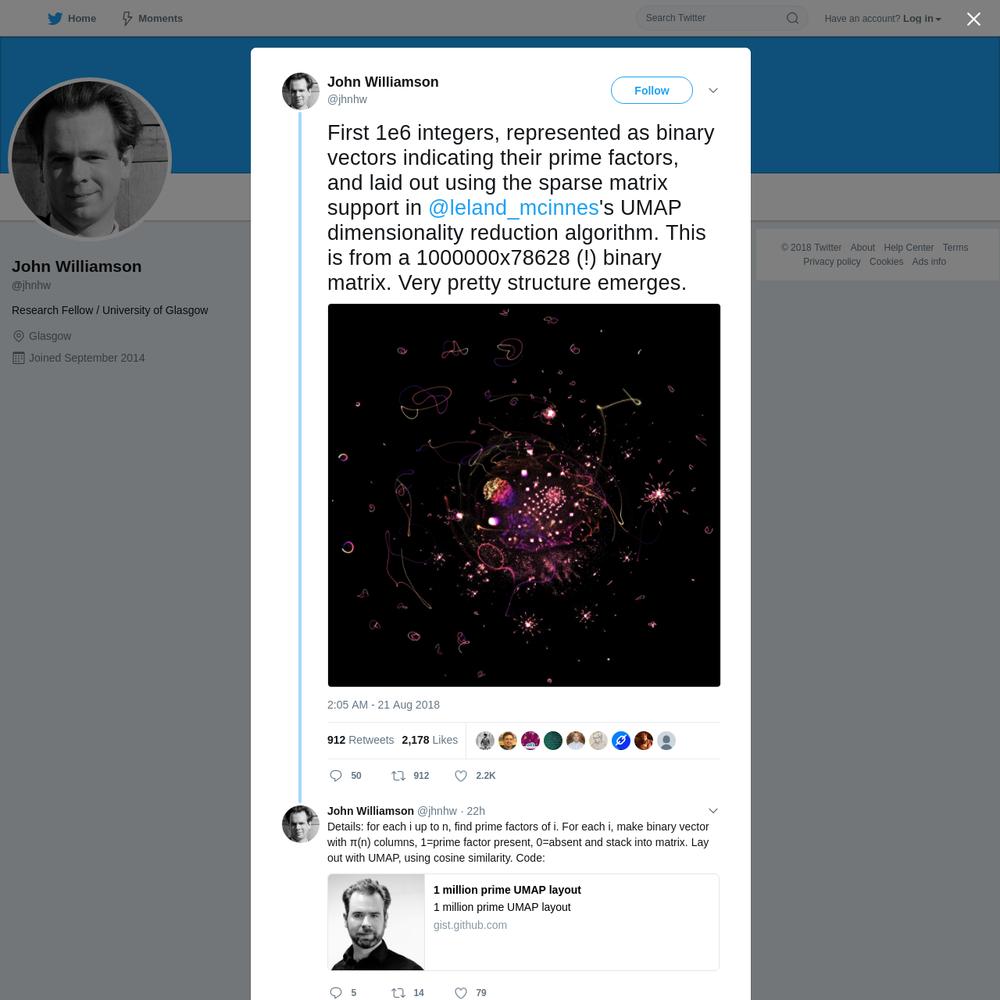Click the search magnifier icon
The width and height of the screenshot is (1000, 1000).
[x=792, y=18]
